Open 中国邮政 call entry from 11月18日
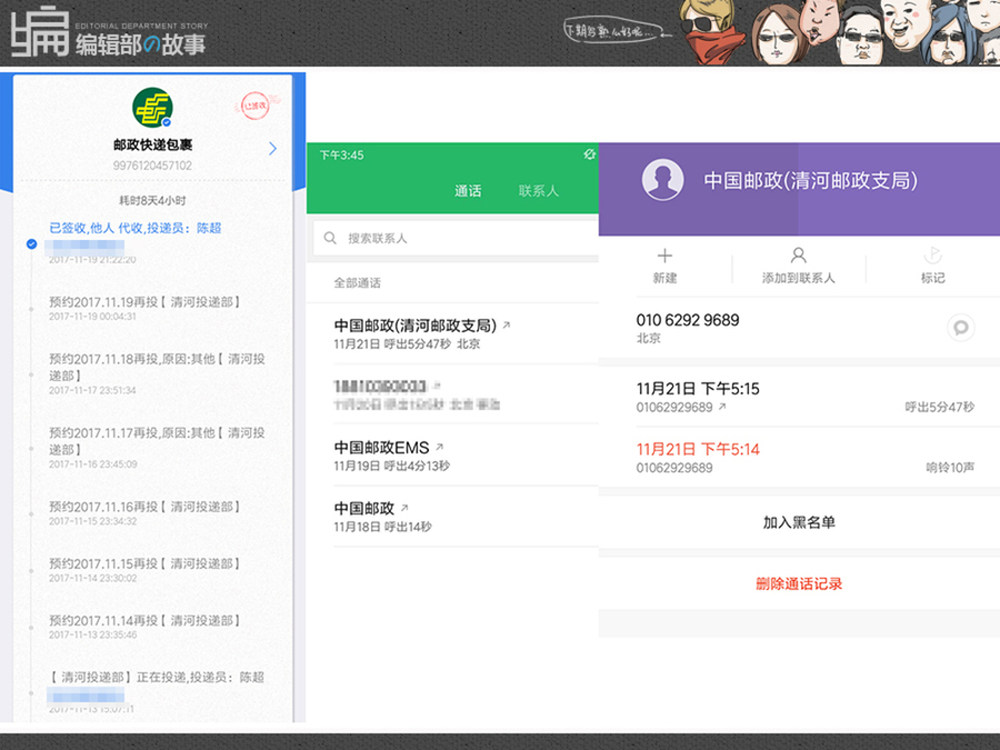The height and width of the screenshot is (750, 1000). click(x=466, y=516)
